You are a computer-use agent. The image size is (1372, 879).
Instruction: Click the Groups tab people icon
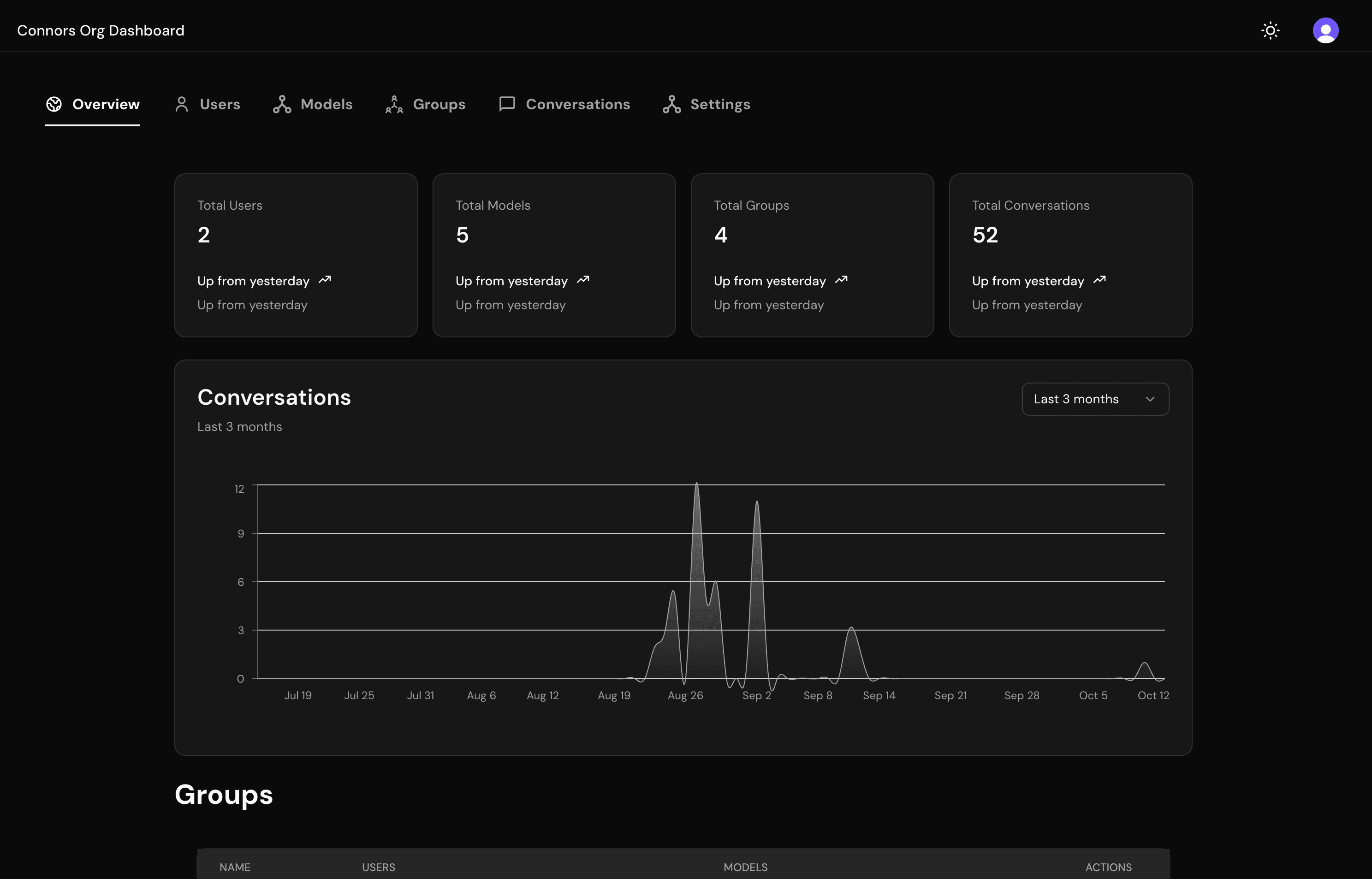(394, 104)
